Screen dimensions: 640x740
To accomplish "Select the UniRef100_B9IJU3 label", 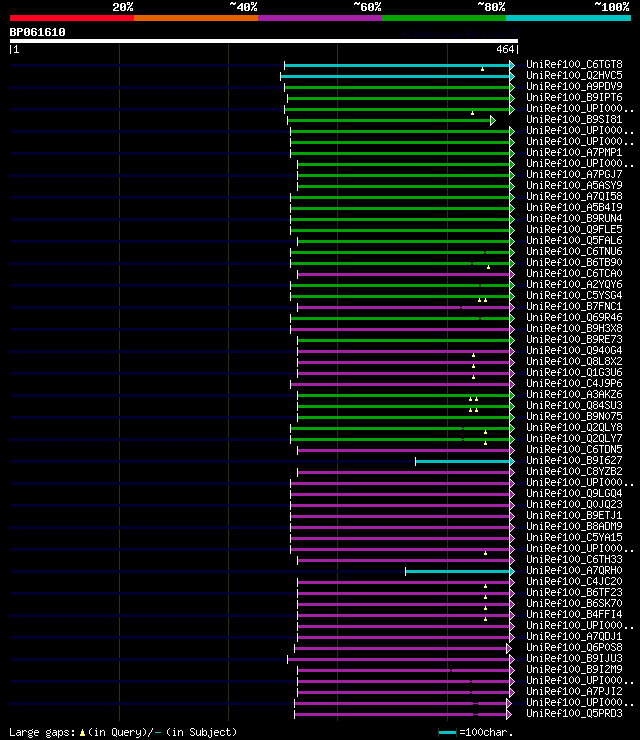I will (574, 659).
